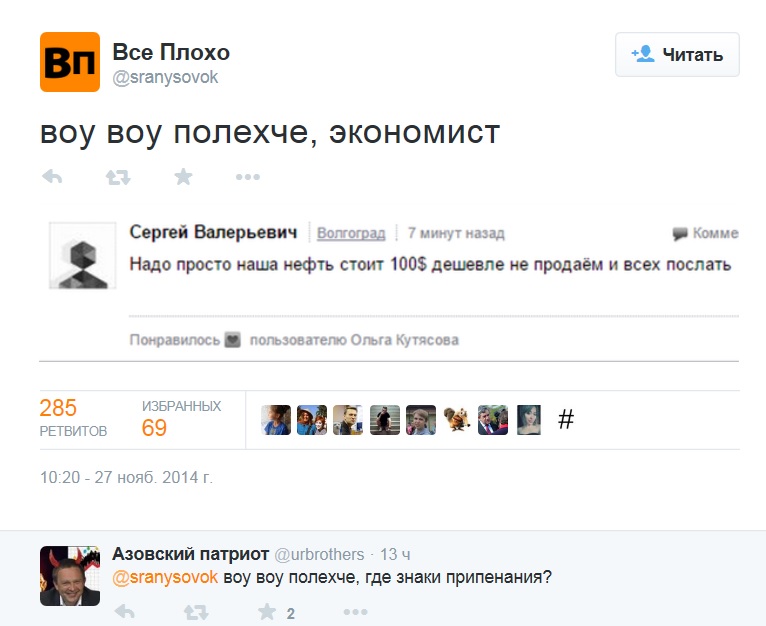The image size is (766, 626).
Task: Retweet Азовский патриот's reply
Action: pos(197,612)
